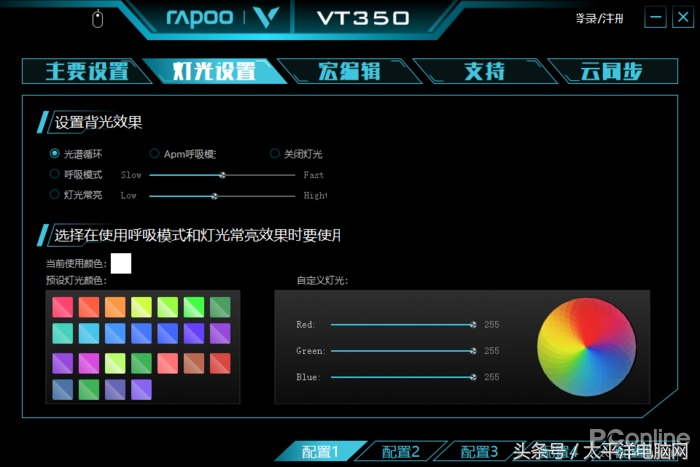Image resolution: width=700 pixels, height=467 pixels.
Task: Click the Low–High brightness slider handle
Action: tap(214, 196)
